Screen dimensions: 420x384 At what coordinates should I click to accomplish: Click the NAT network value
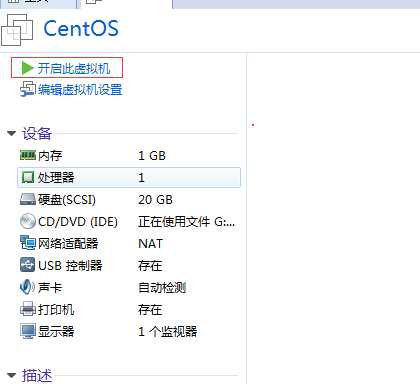[x=150, y=244]
